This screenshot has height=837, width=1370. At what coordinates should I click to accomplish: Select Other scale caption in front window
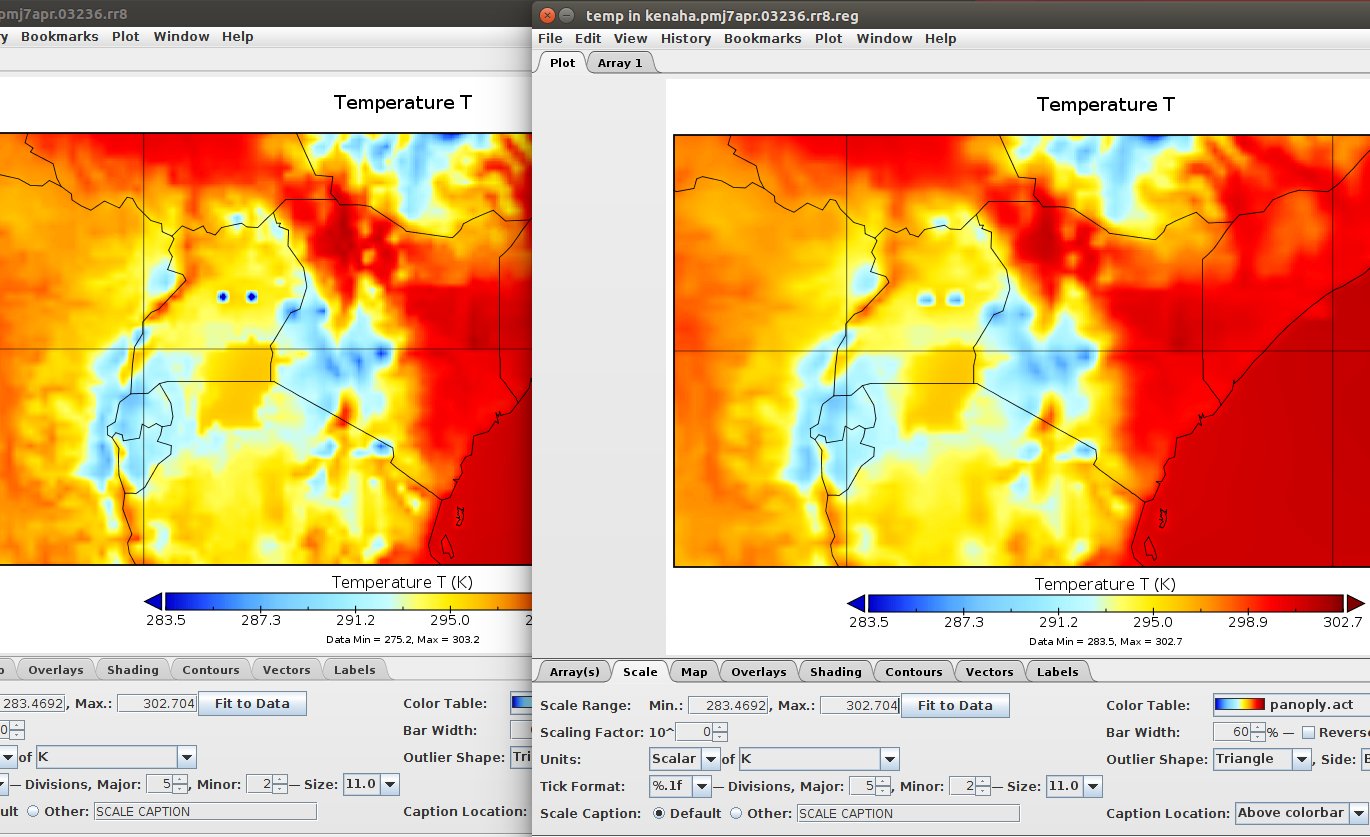[x=737, y=813]
